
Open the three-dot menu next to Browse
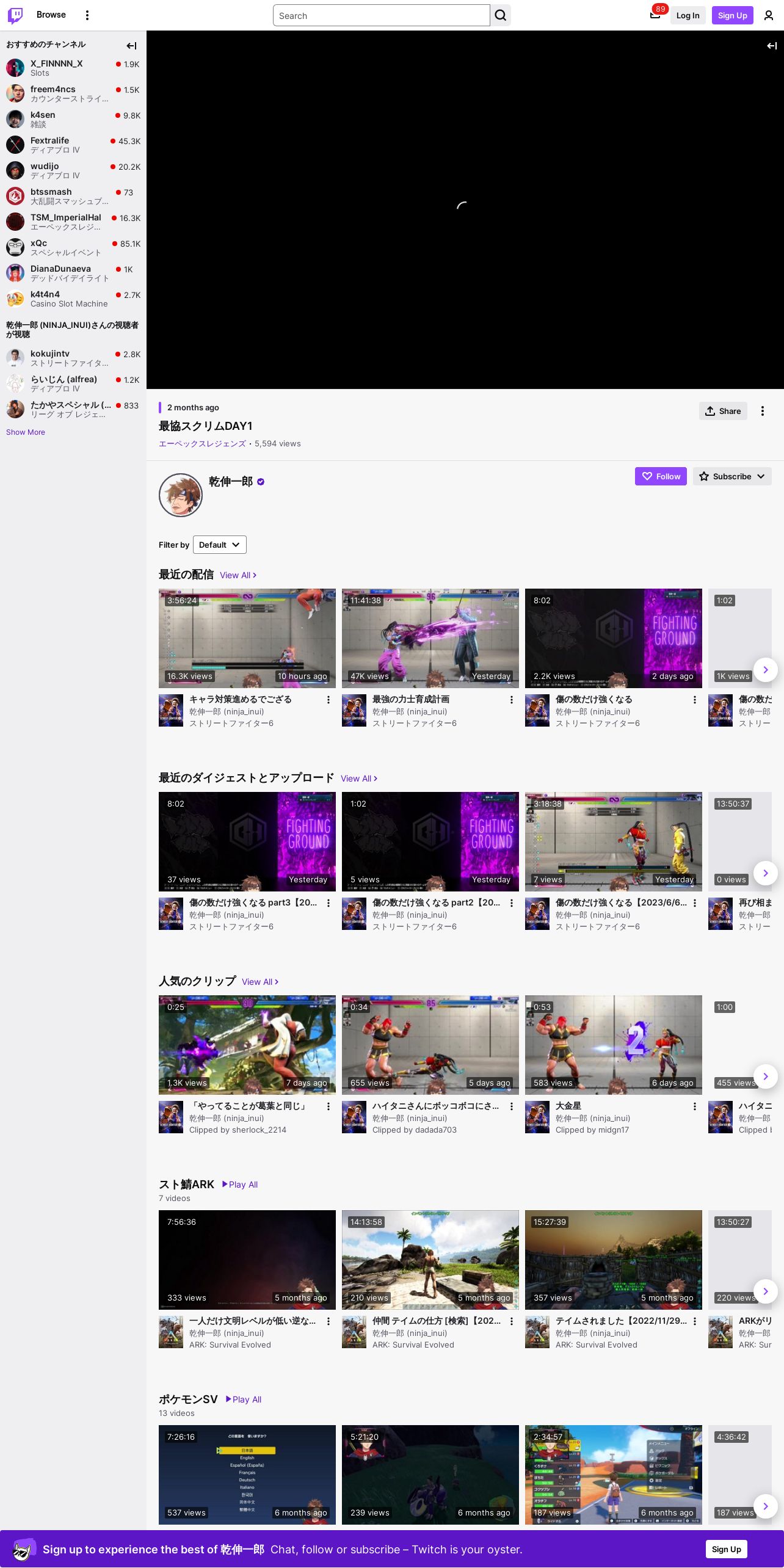tap(87, 15)
